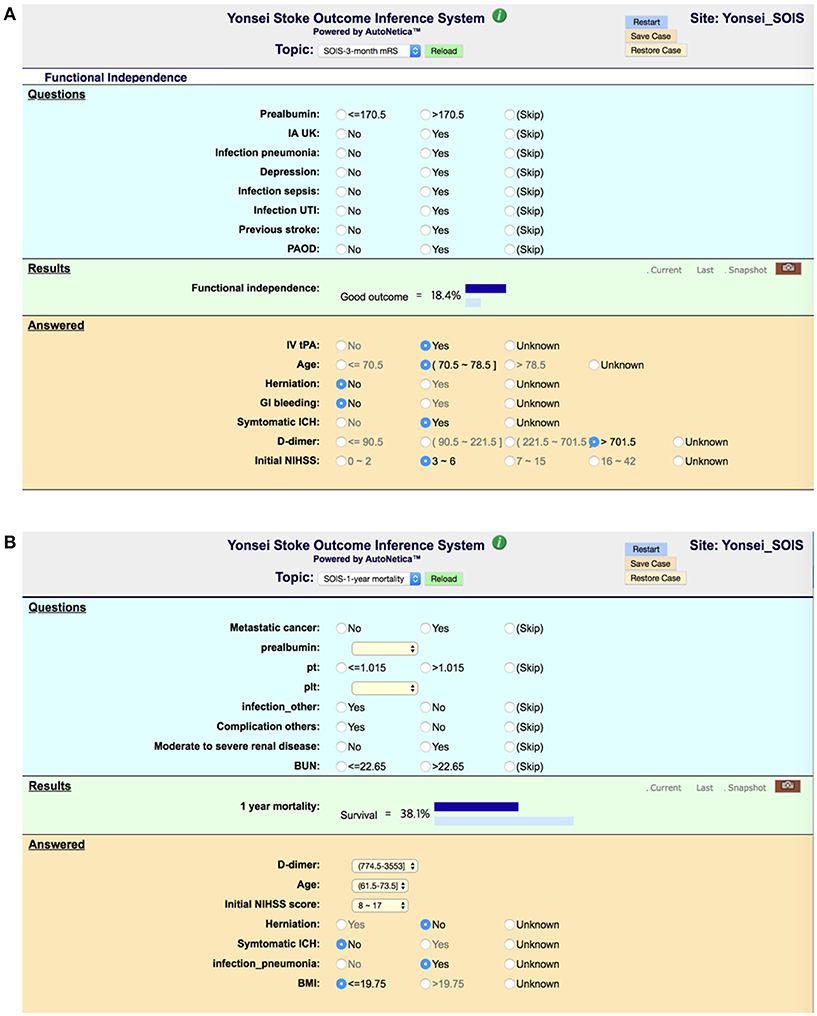Click Restore Case in panel B
The width and height of the screenshot is (817, 1016).
(656, 578)
